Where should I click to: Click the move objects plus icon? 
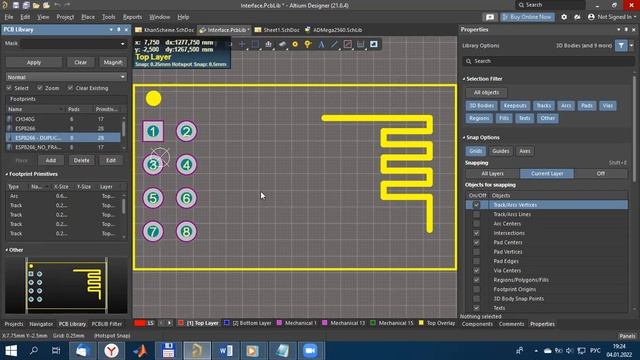(242, 44)
